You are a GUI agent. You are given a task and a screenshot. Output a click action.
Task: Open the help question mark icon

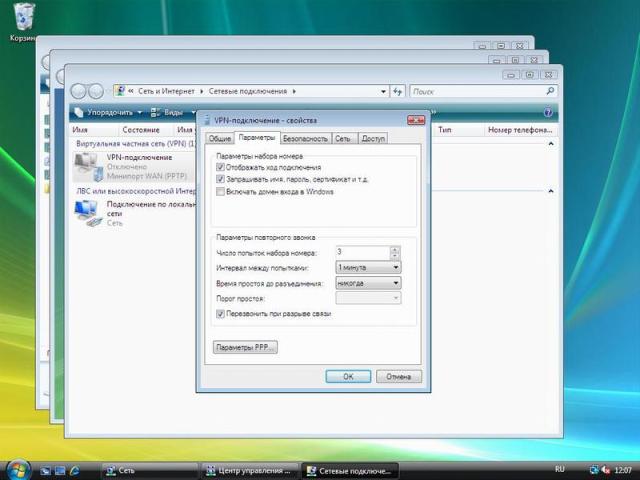(548, 113)
